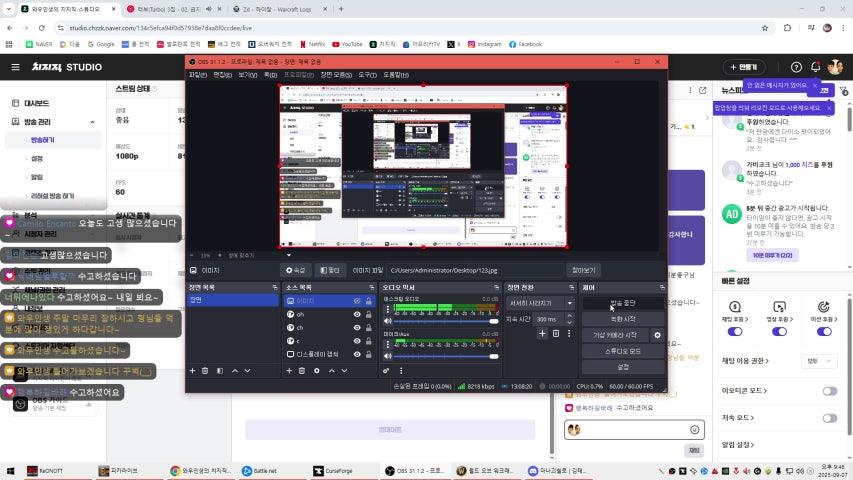Pop out chat window icon
This screenshot has width=853, height=480.
[703, 90]
